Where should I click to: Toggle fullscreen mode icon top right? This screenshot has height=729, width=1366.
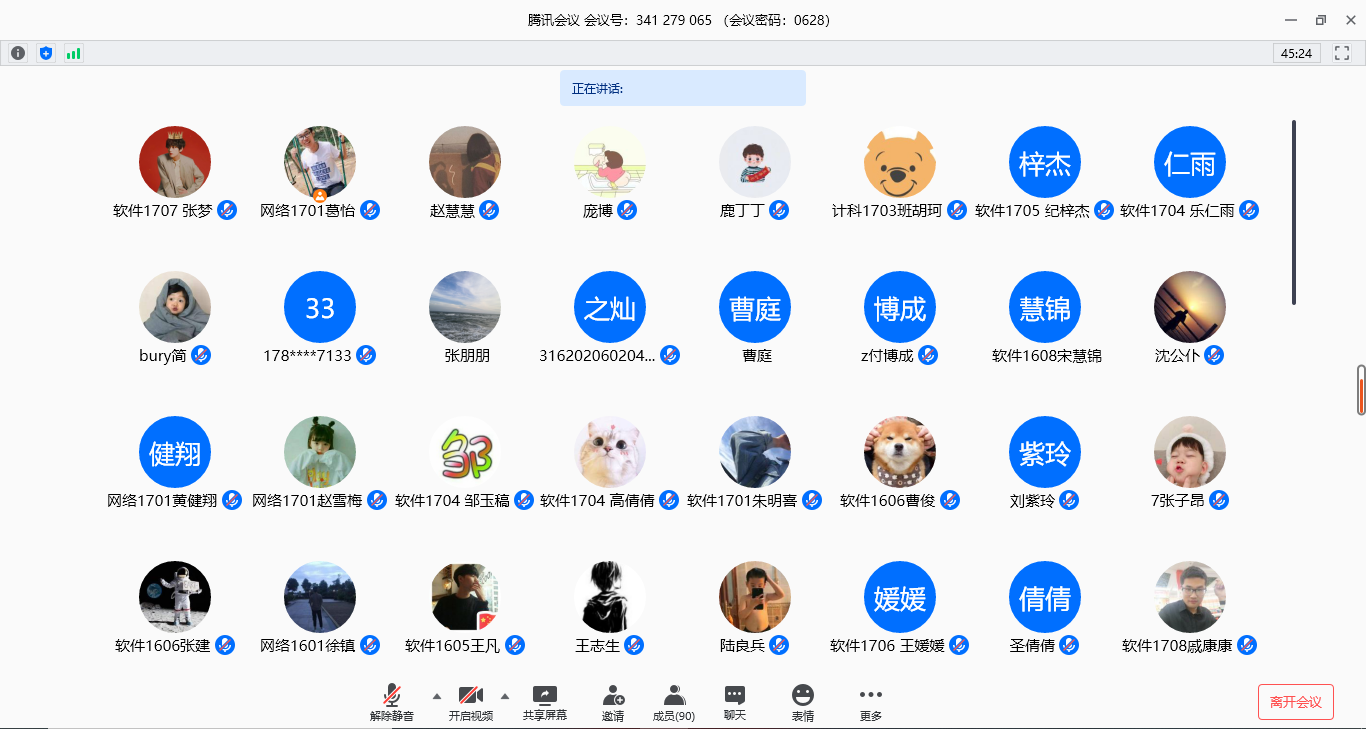1341,52
